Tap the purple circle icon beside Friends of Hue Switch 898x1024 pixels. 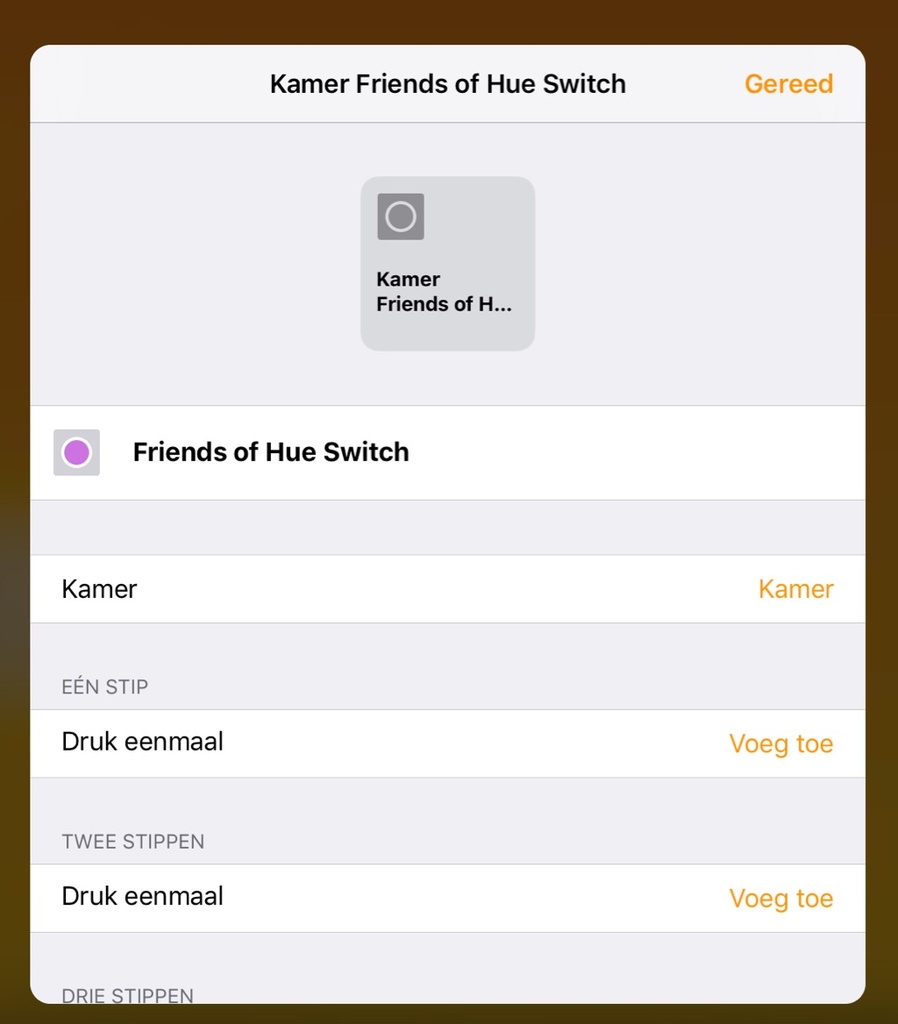77,453
